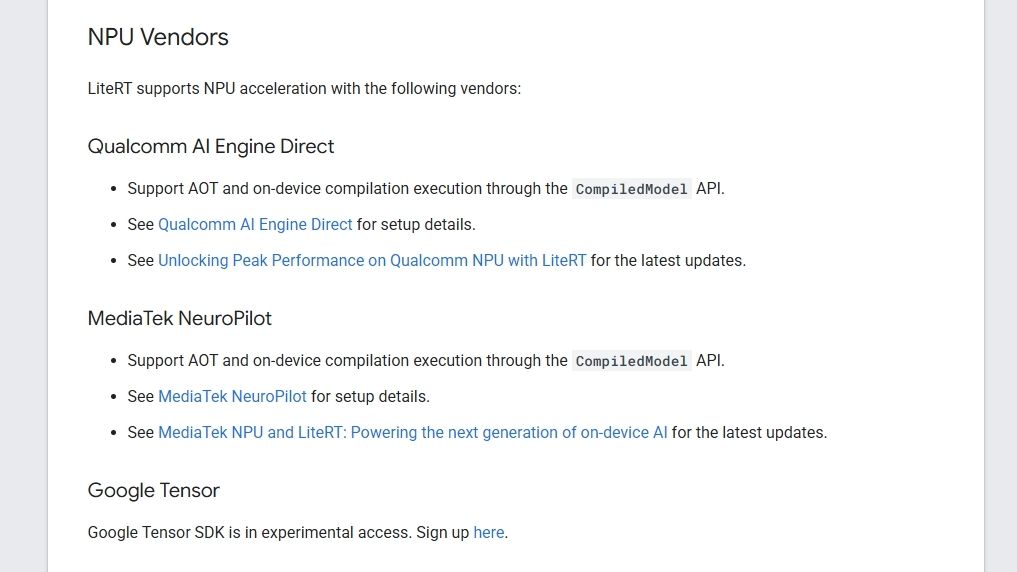
Task: Click CompiledModel code text in Qualcomm section
Action: pyautogui.click(x=632, y=189)
